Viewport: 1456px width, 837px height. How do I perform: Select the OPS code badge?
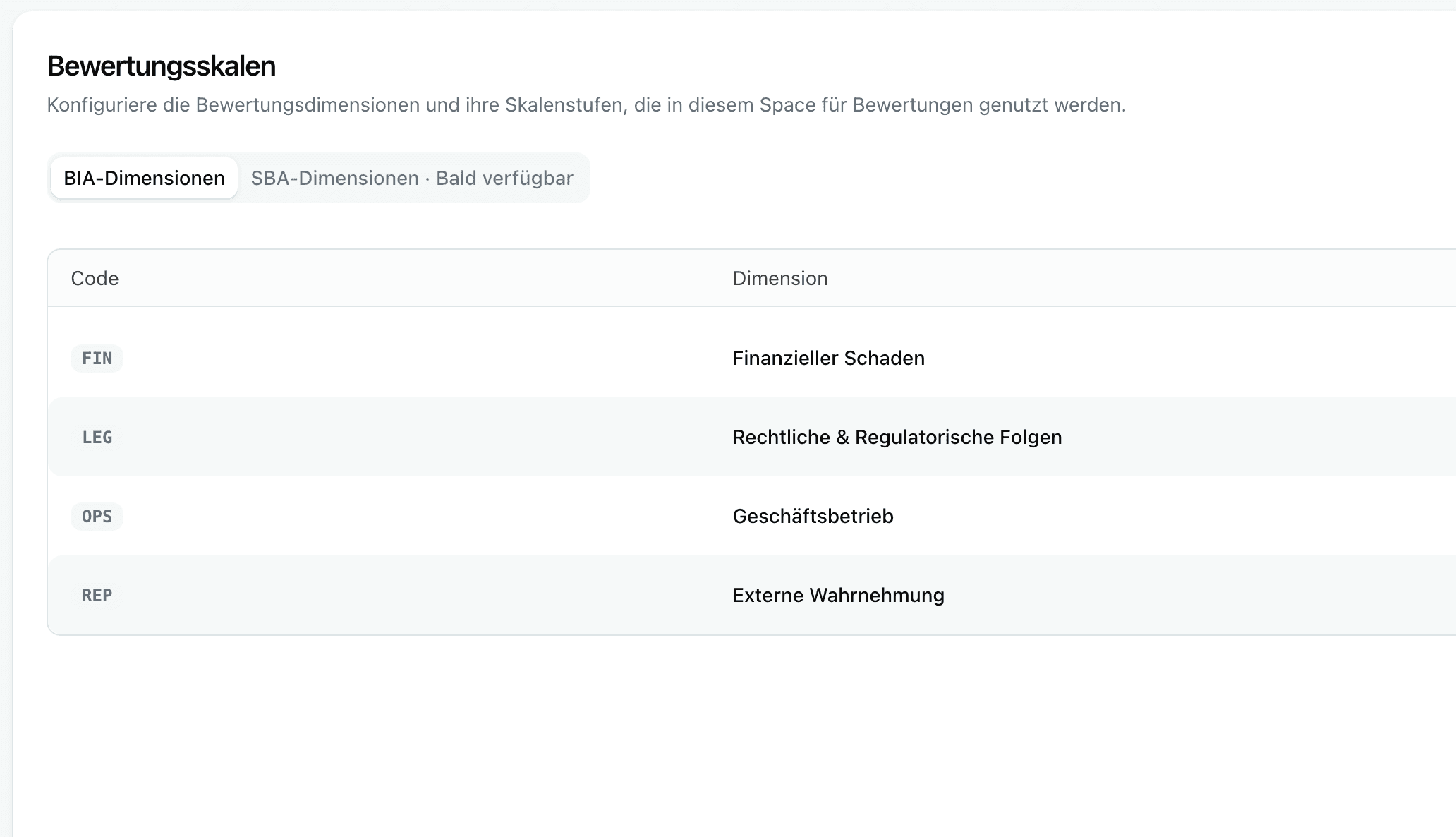click(97, 517)
